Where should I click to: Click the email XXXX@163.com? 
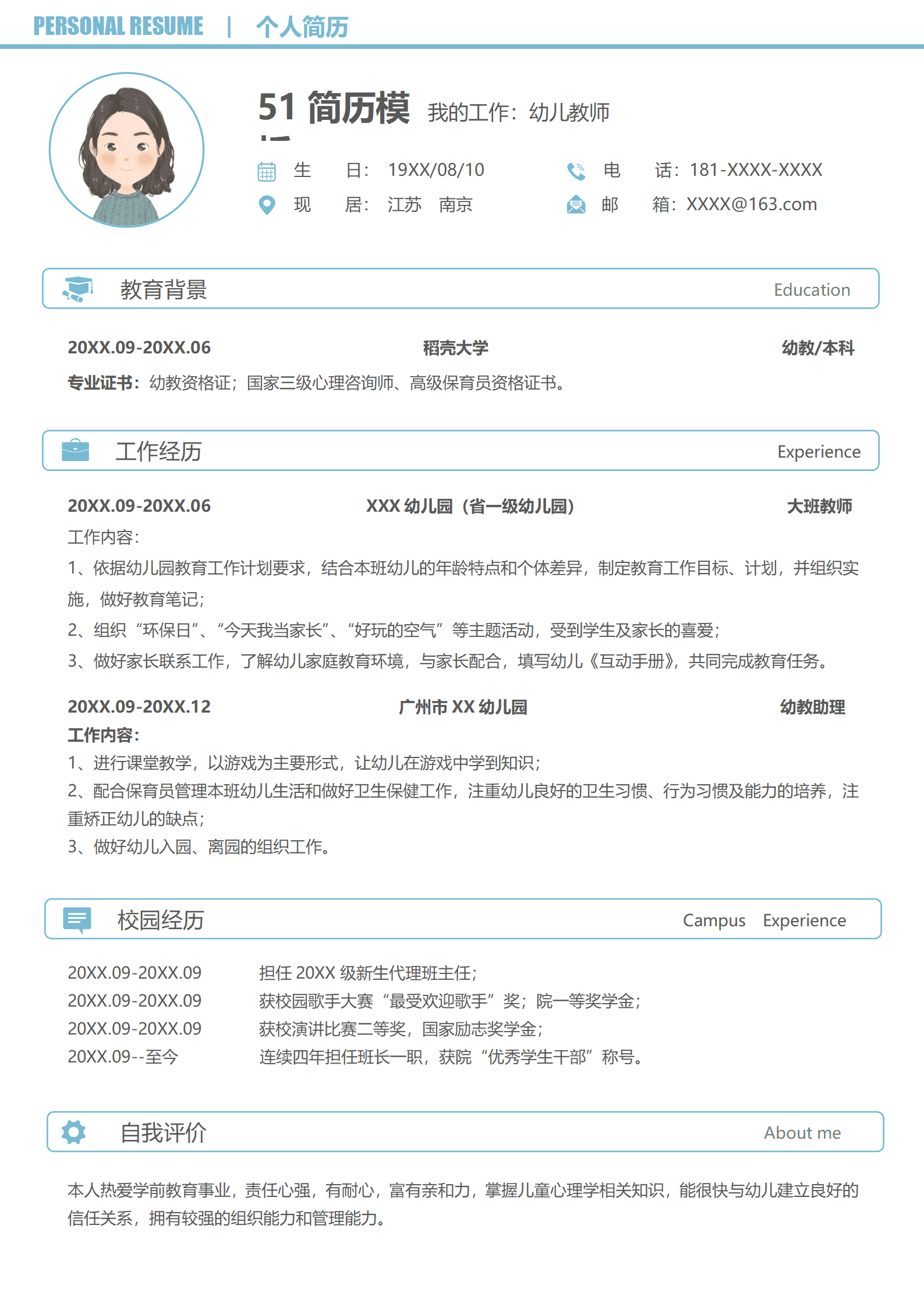[x=752, y=204]
